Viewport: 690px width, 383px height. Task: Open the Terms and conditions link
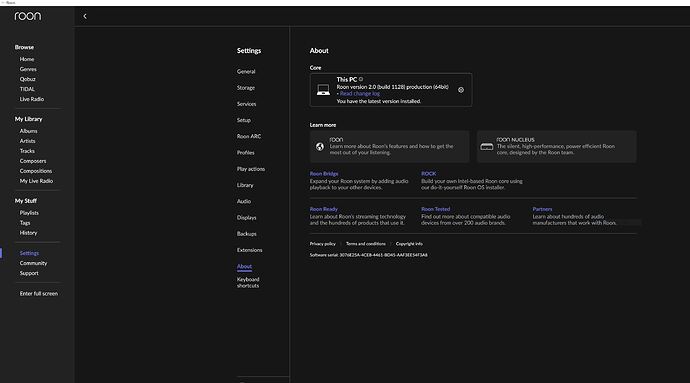(x=366, y=244)
